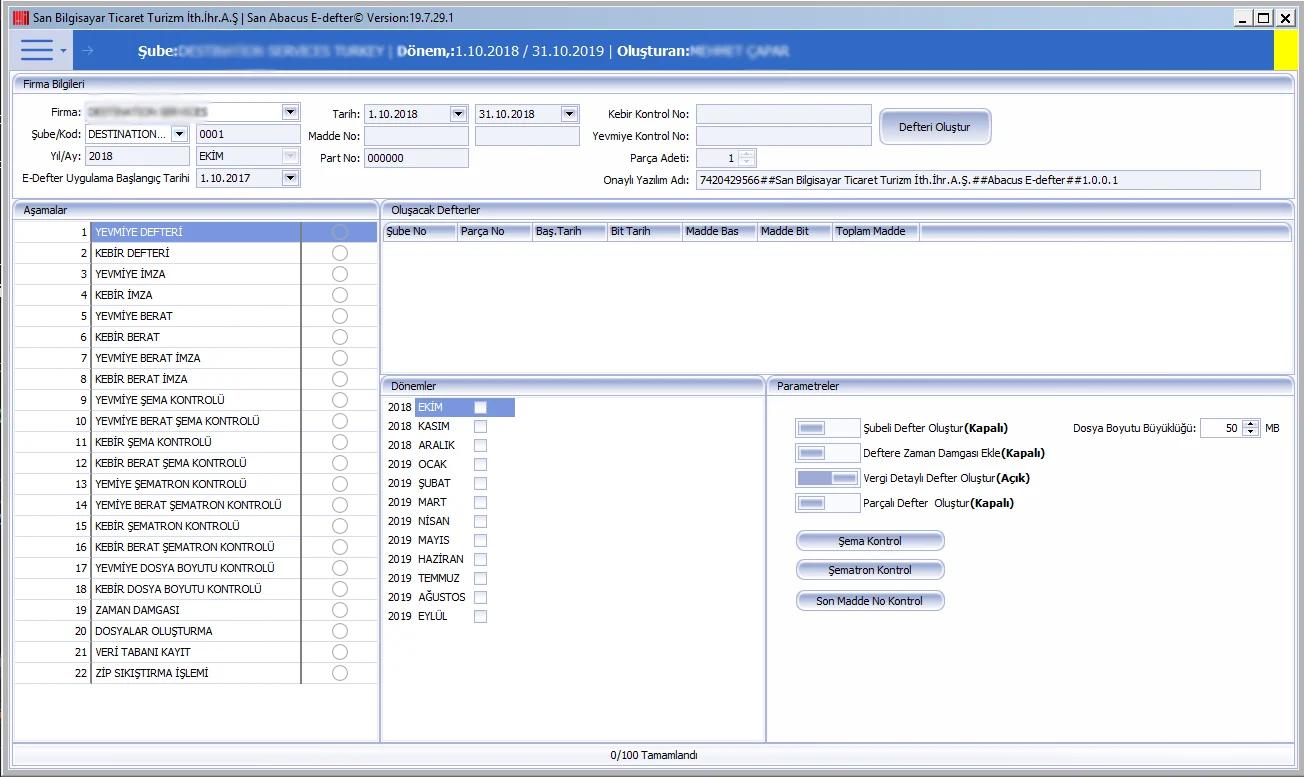This screenshot has height=777, width=1304.
Task: Toggle Şubeli Defter Oluştur switch
Action: (x=827, y=428)
